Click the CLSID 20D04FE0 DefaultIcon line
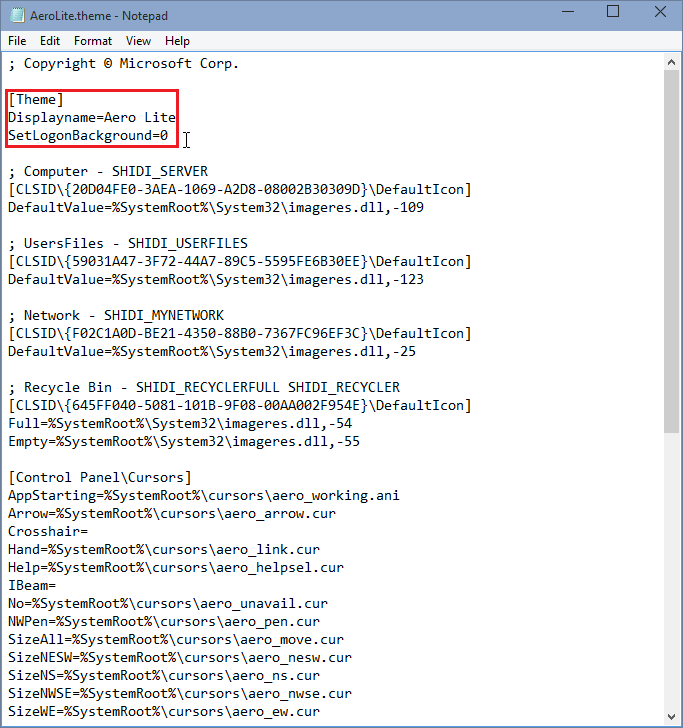The height and width of the screenshot is (728, 683). point(240,189)
